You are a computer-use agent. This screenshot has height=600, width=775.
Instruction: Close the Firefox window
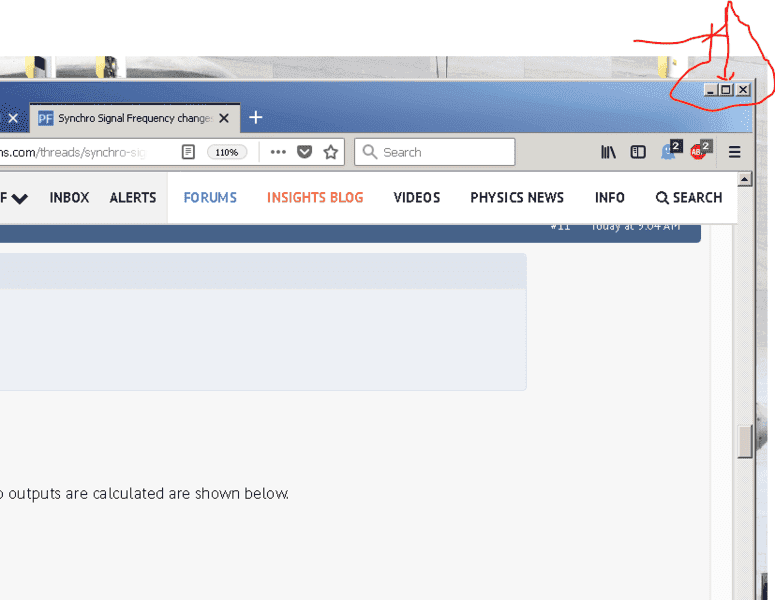pyautogui.click(x=743, y=90)
